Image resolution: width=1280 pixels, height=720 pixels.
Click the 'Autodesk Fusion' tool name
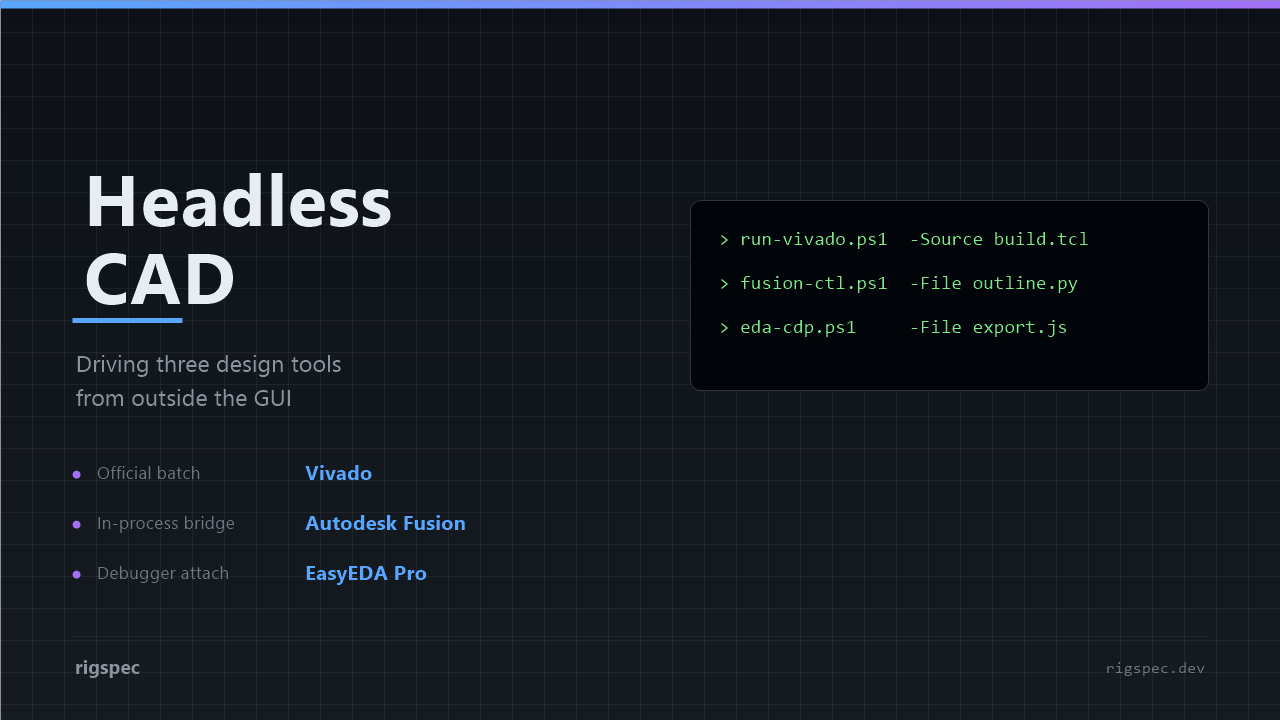(385, 523)
